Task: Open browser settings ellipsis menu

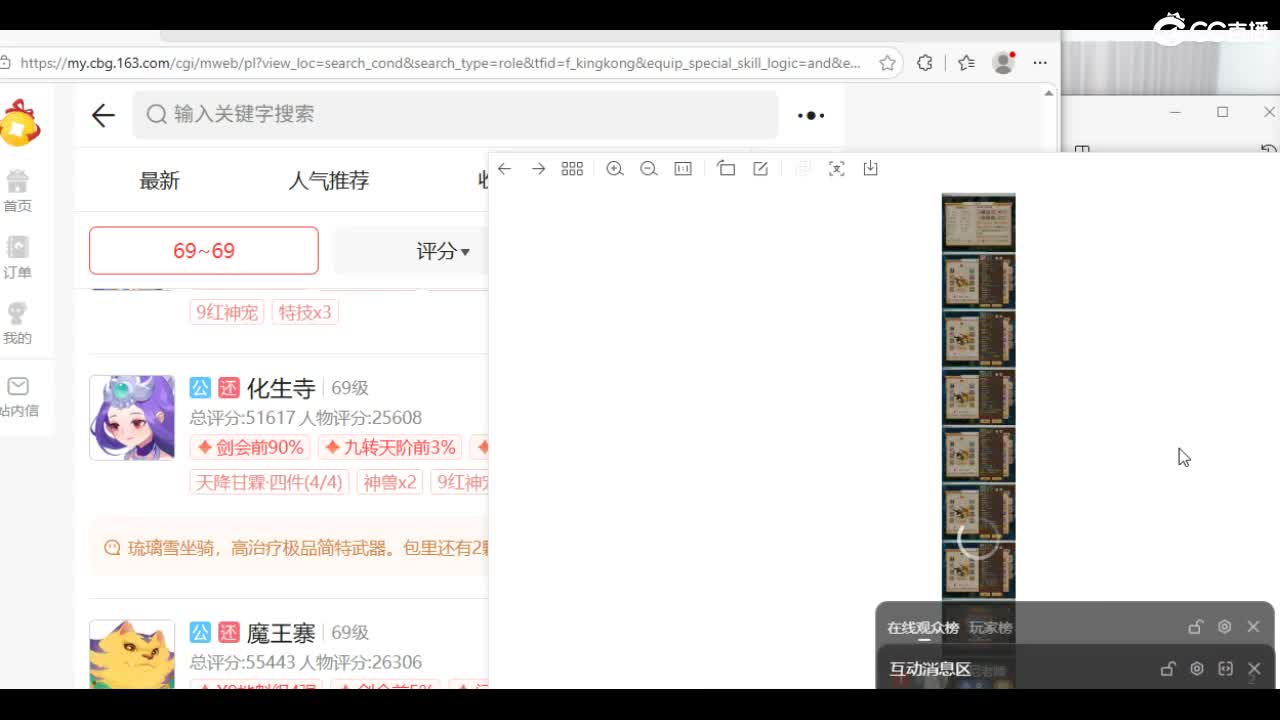Action: (1040, 63)
